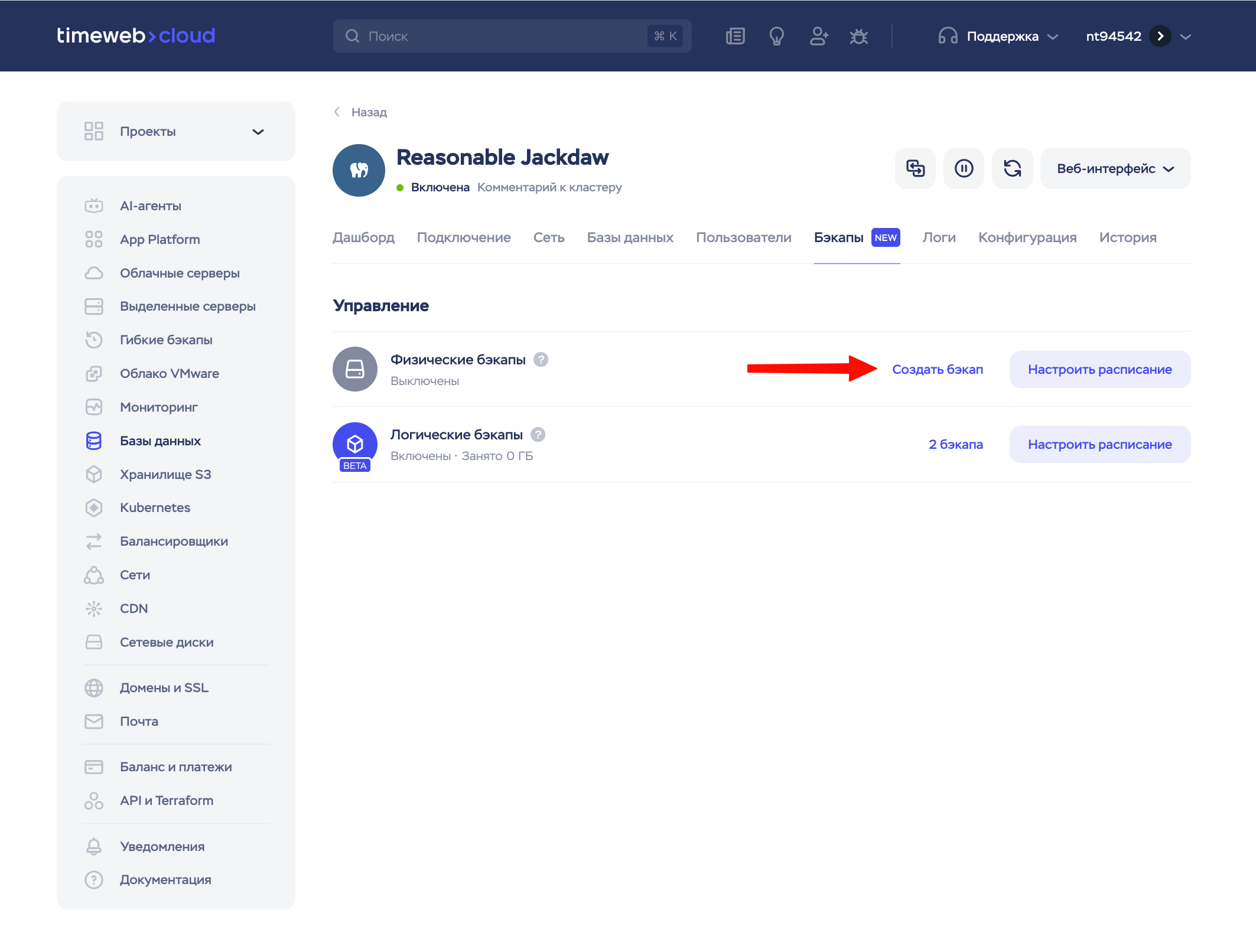Viewport: 1256px width, 952px height.
Task: Click the news feed icon in header
Action: 735,36
